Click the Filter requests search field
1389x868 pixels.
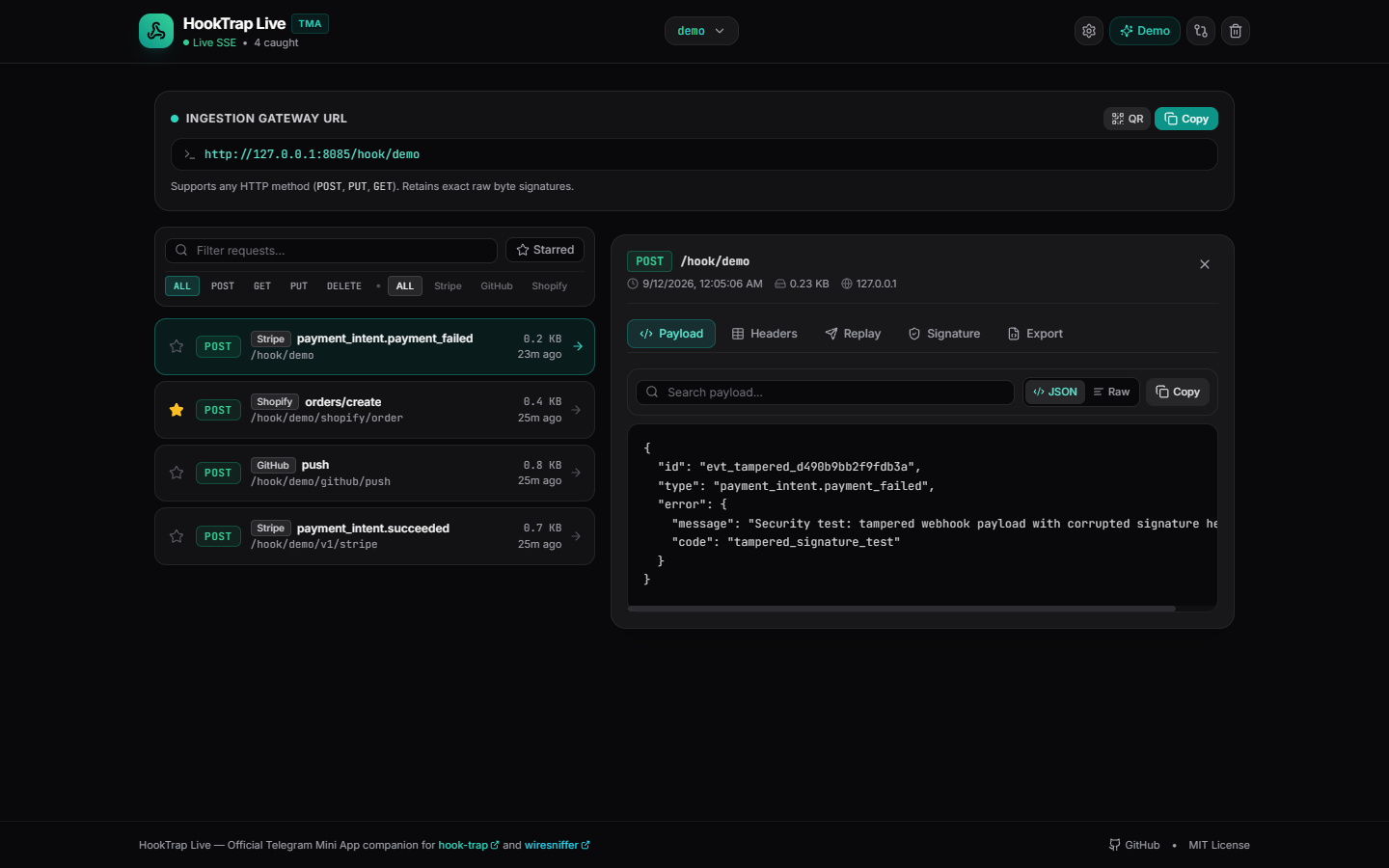(331, 251)
